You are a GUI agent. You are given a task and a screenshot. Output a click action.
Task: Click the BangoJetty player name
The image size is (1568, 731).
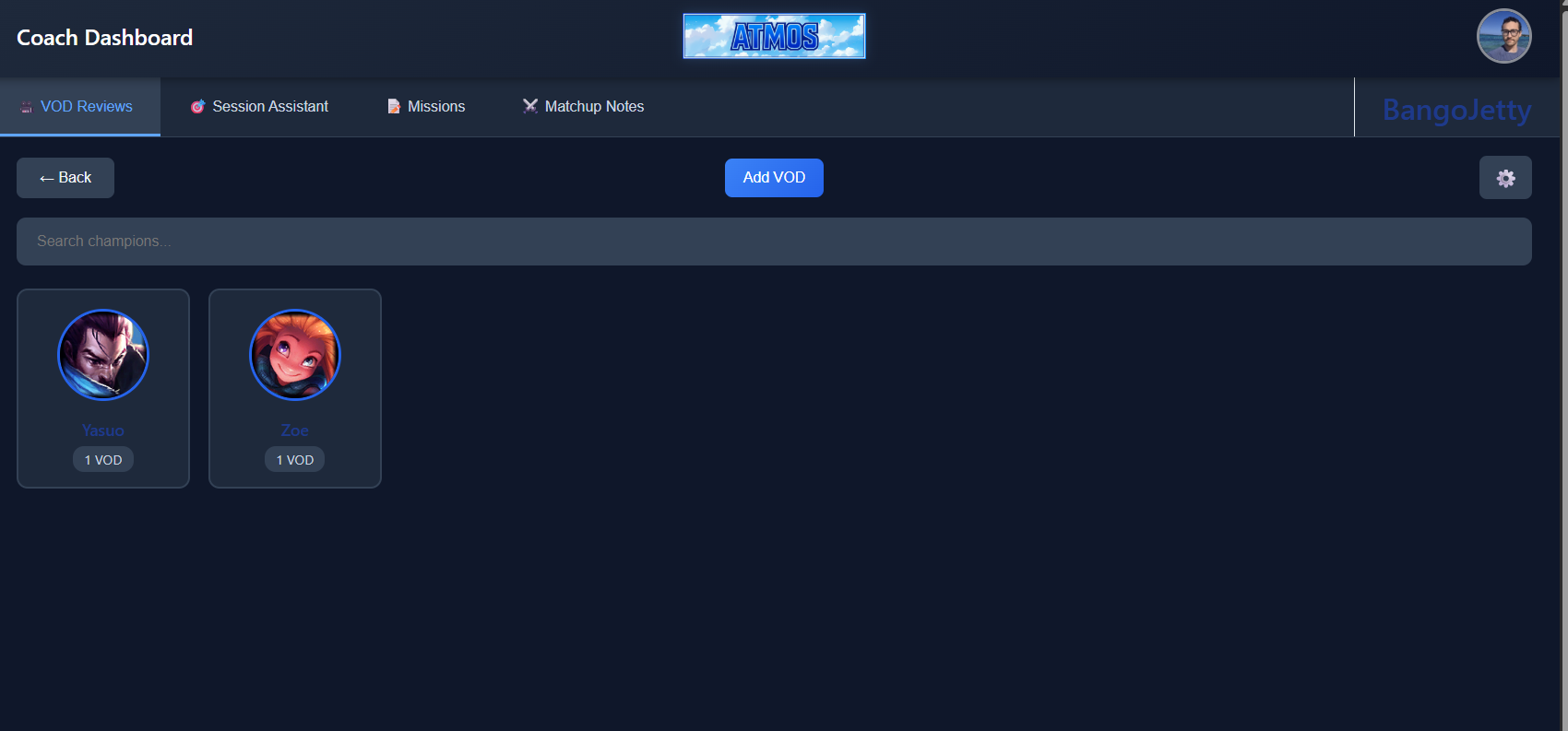[1457, 110]
